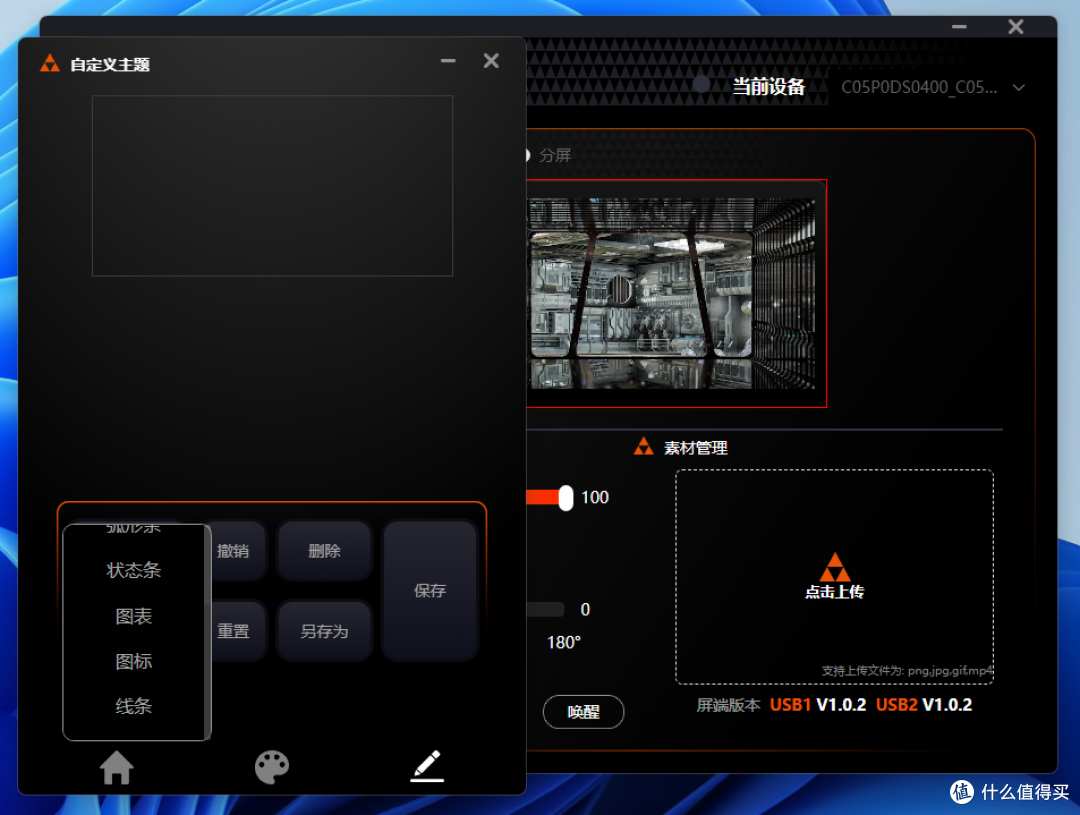Minimize the main background window
Image resolution: width=1080 pixels, height=815 pixels.
(959, 27)
